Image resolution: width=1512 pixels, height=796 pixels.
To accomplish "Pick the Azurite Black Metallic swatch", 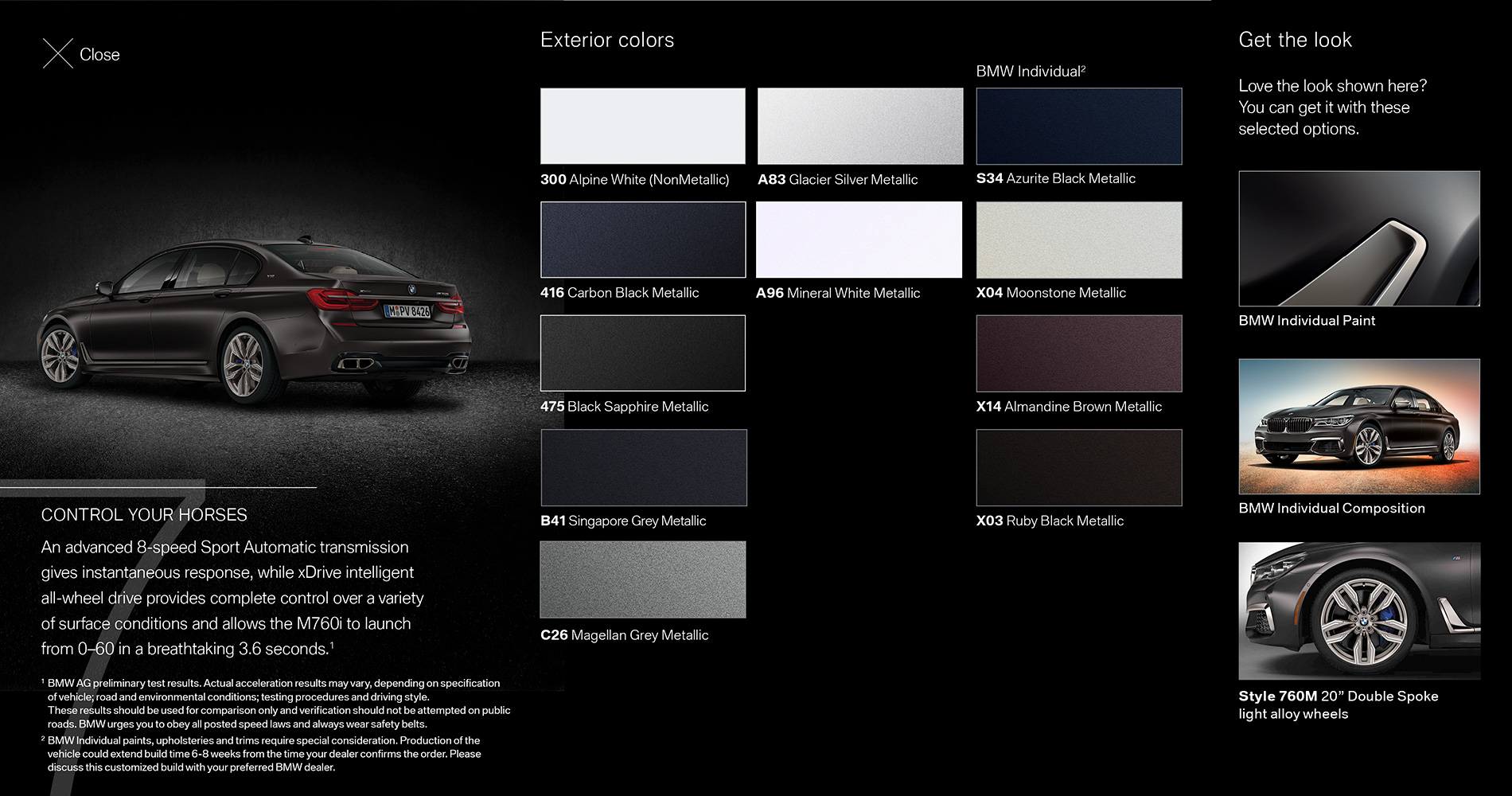I will (1079, 126).
